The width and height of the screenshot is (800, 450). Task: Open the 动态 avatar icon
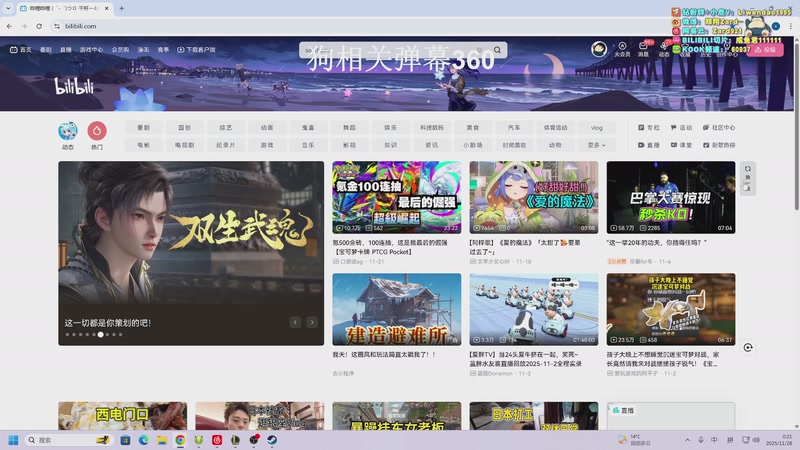[x=68, y=131]
